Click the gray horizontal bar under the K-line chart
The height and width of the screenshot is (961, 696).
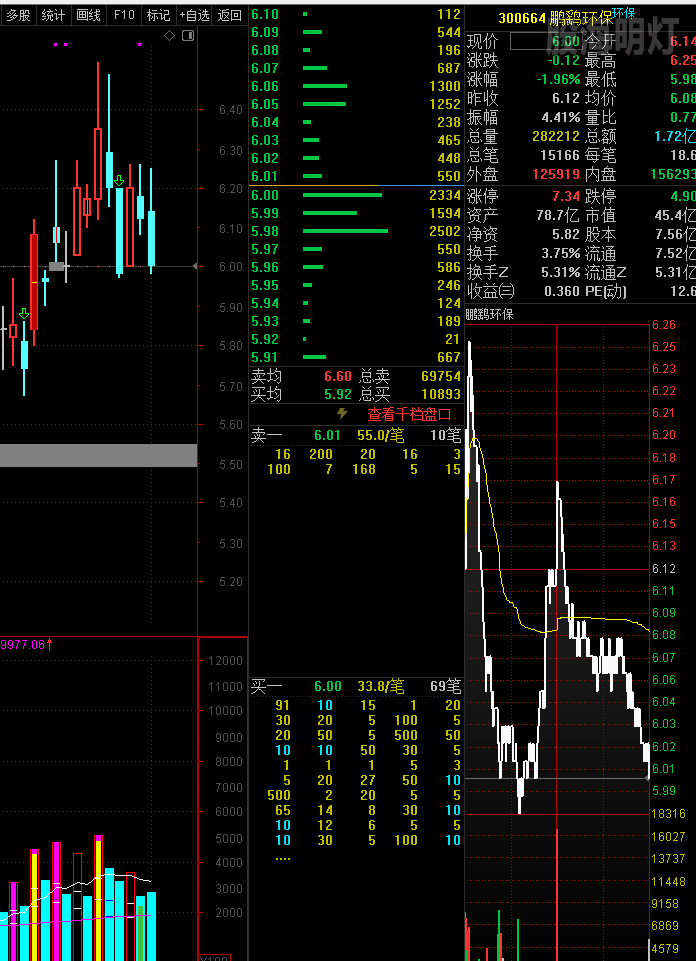(x=98, y=455)
